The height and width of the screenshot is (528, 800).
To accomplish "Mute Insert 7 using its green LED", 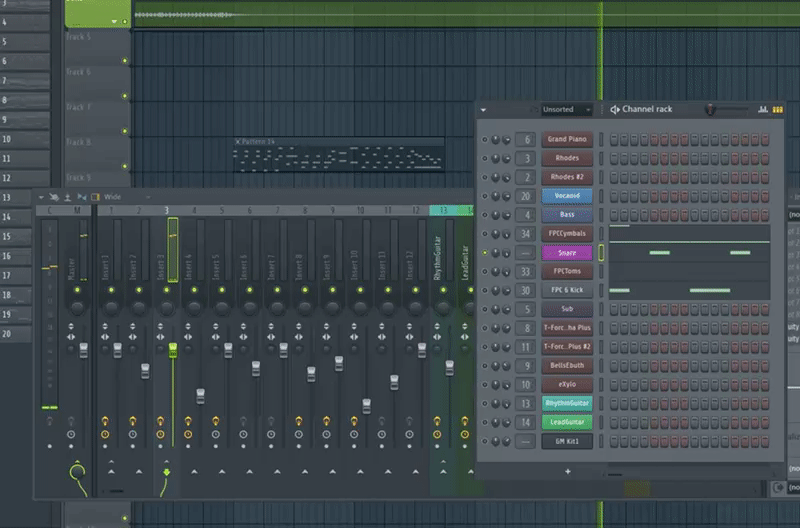I will click(277, 290).
